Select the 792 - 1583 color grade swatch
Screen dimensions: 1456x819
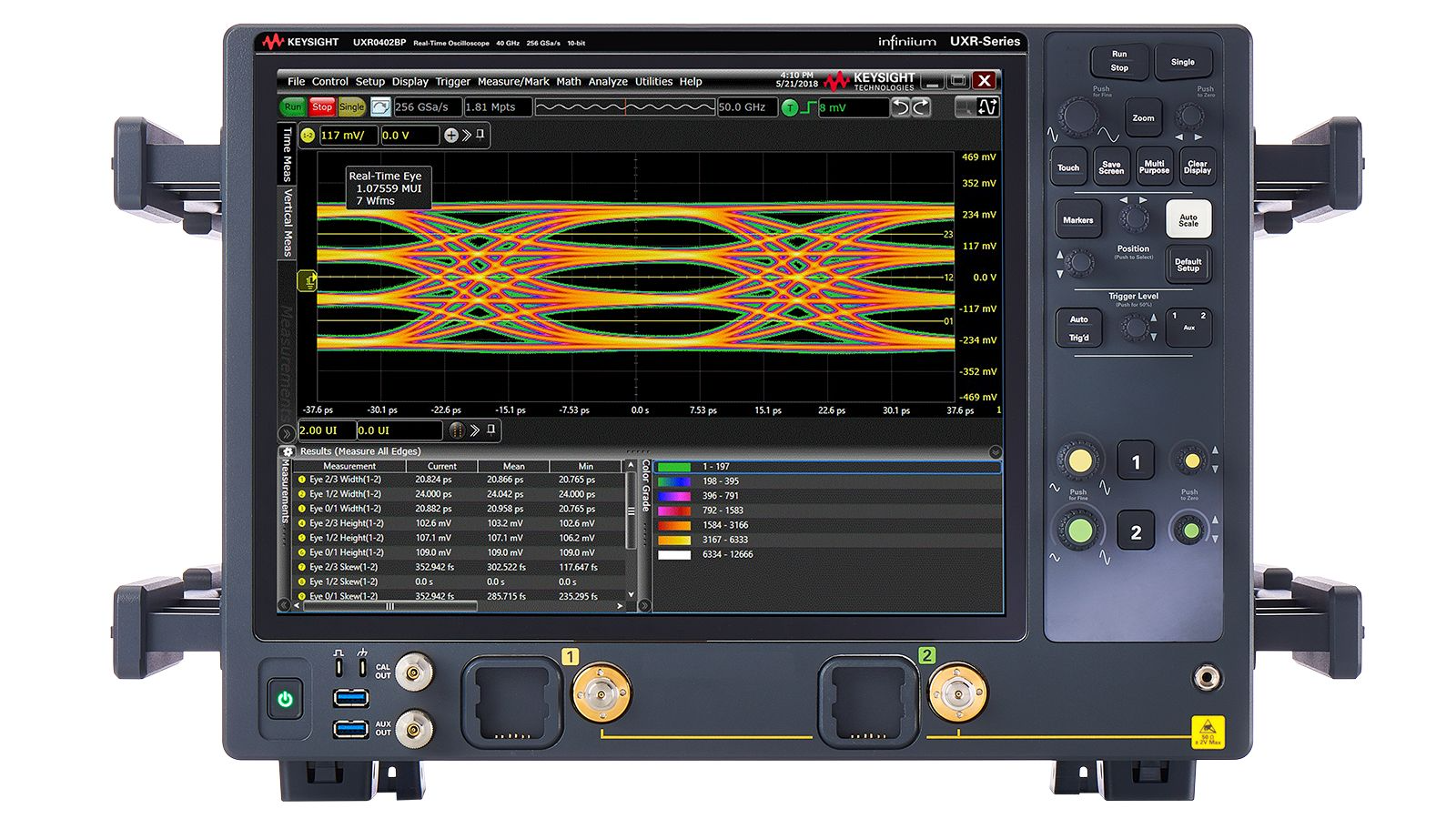[674, 511]
